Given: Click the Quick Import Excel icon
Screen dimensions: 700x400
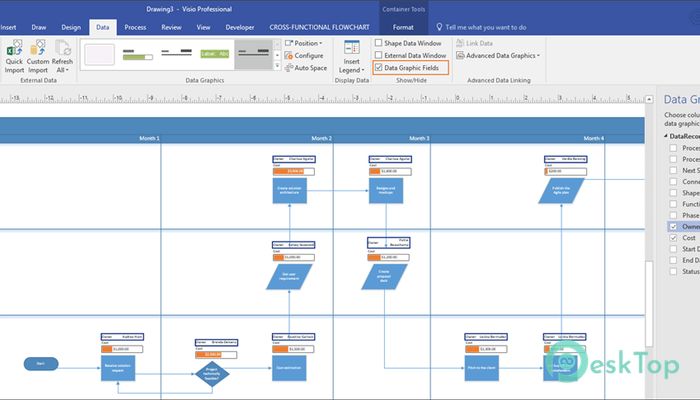Looking at the screenshot, I should point(14,48).
